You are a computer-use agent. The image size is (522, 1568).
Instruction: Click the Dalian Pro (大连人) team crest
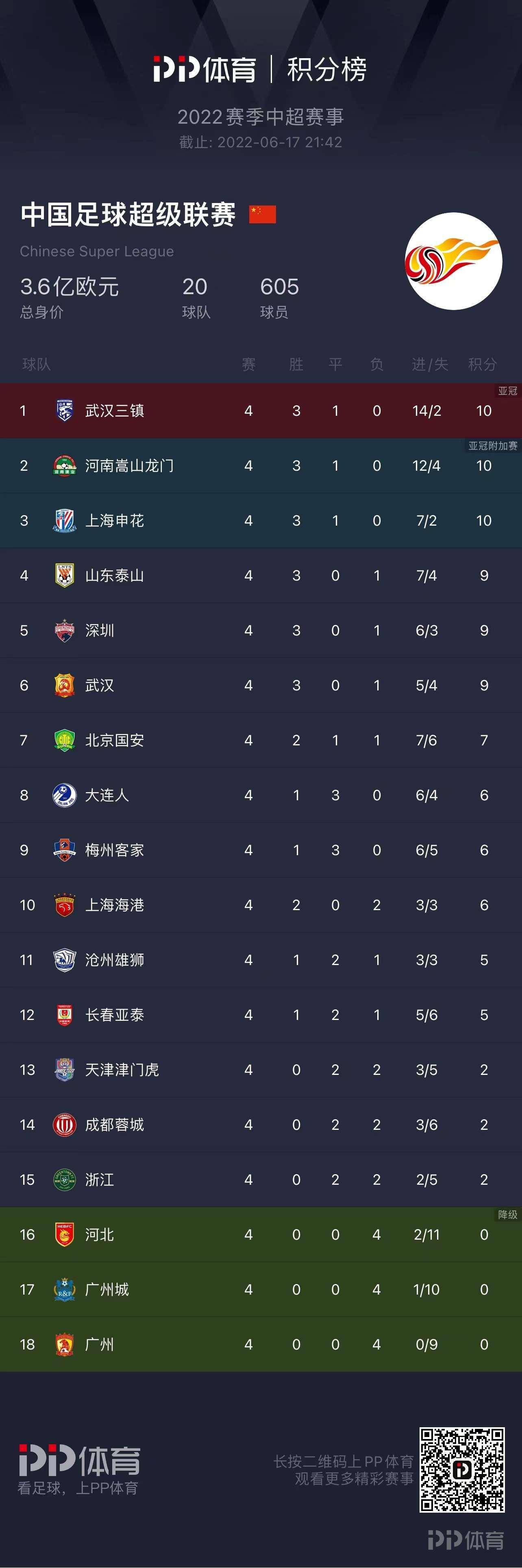click(65, 795)
